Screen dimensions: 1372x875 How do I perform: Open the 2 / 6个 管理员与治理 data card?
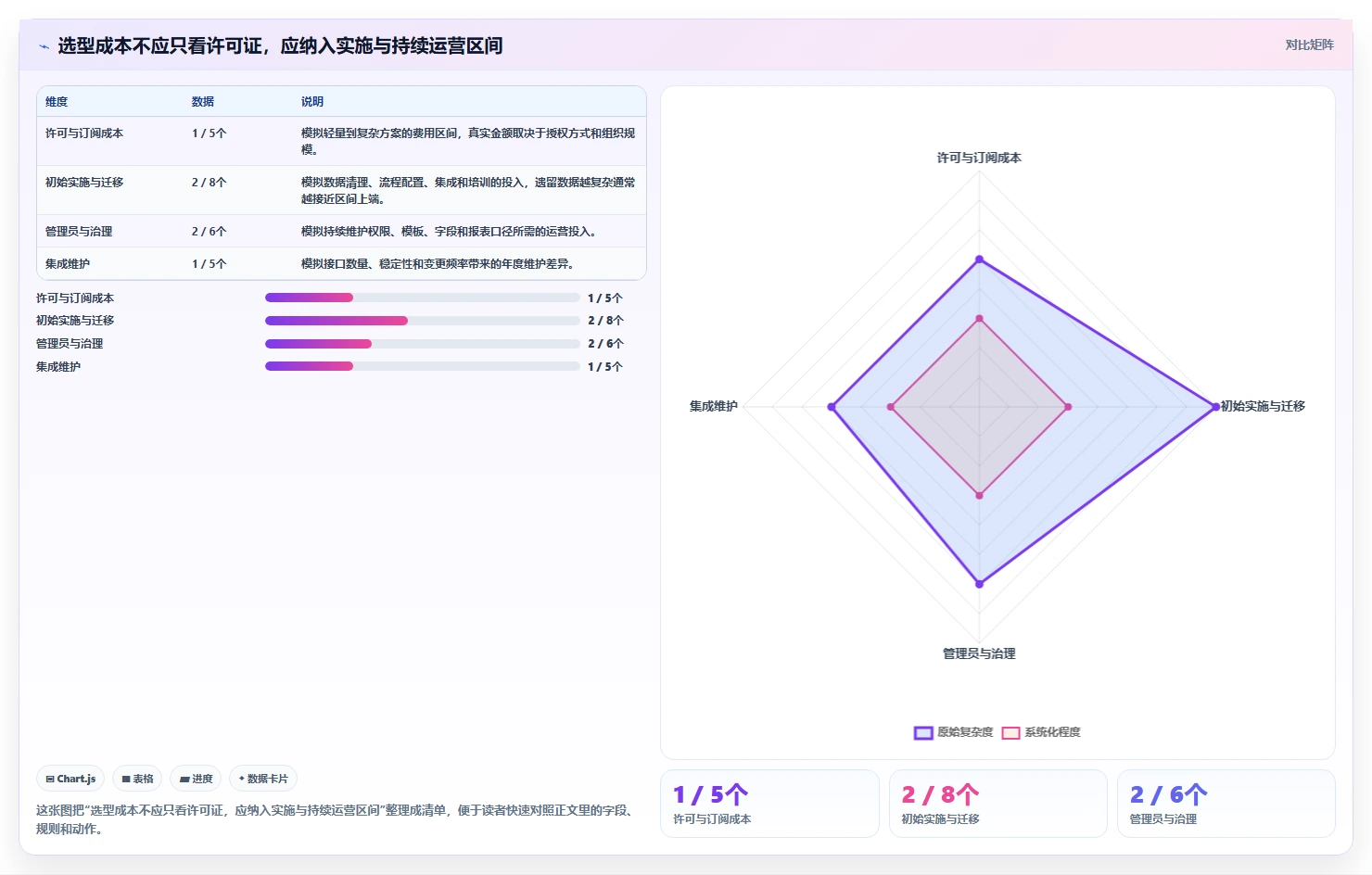click(1226, 804)
